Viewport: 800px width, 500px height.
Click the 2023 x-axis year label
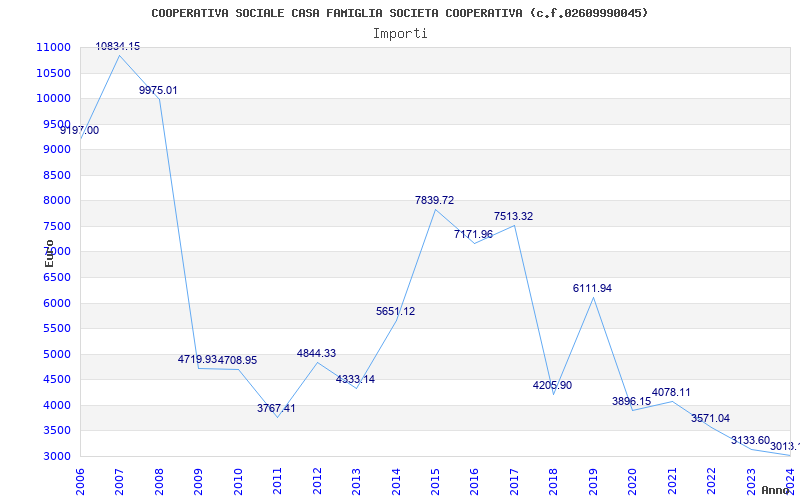pos(751,482)
